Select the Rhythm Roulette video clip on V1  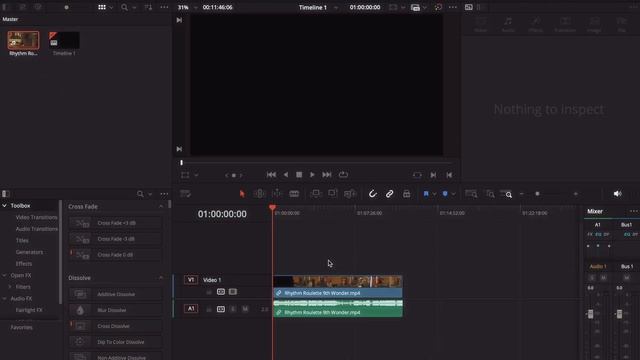click(x=338, y=286)
